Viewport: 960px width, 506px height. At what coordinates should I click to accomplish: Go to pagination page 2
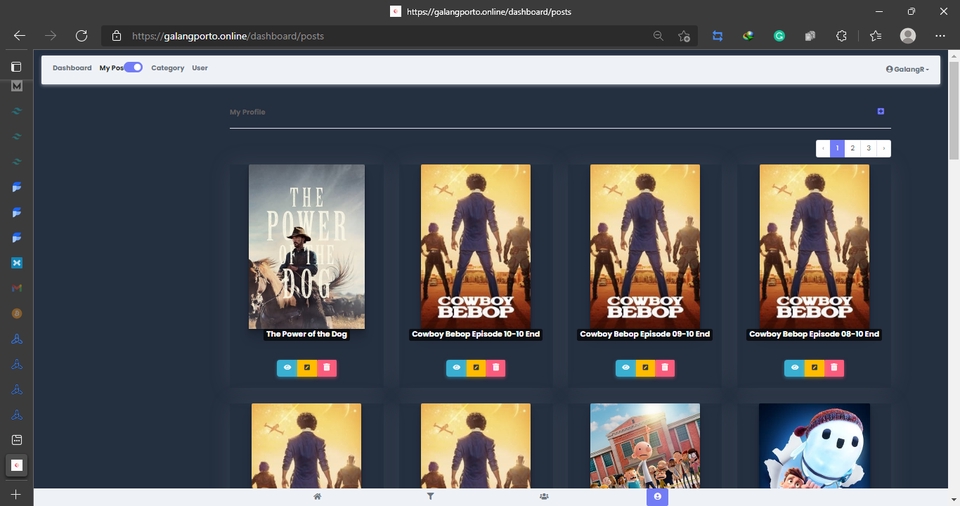(852, 148)
